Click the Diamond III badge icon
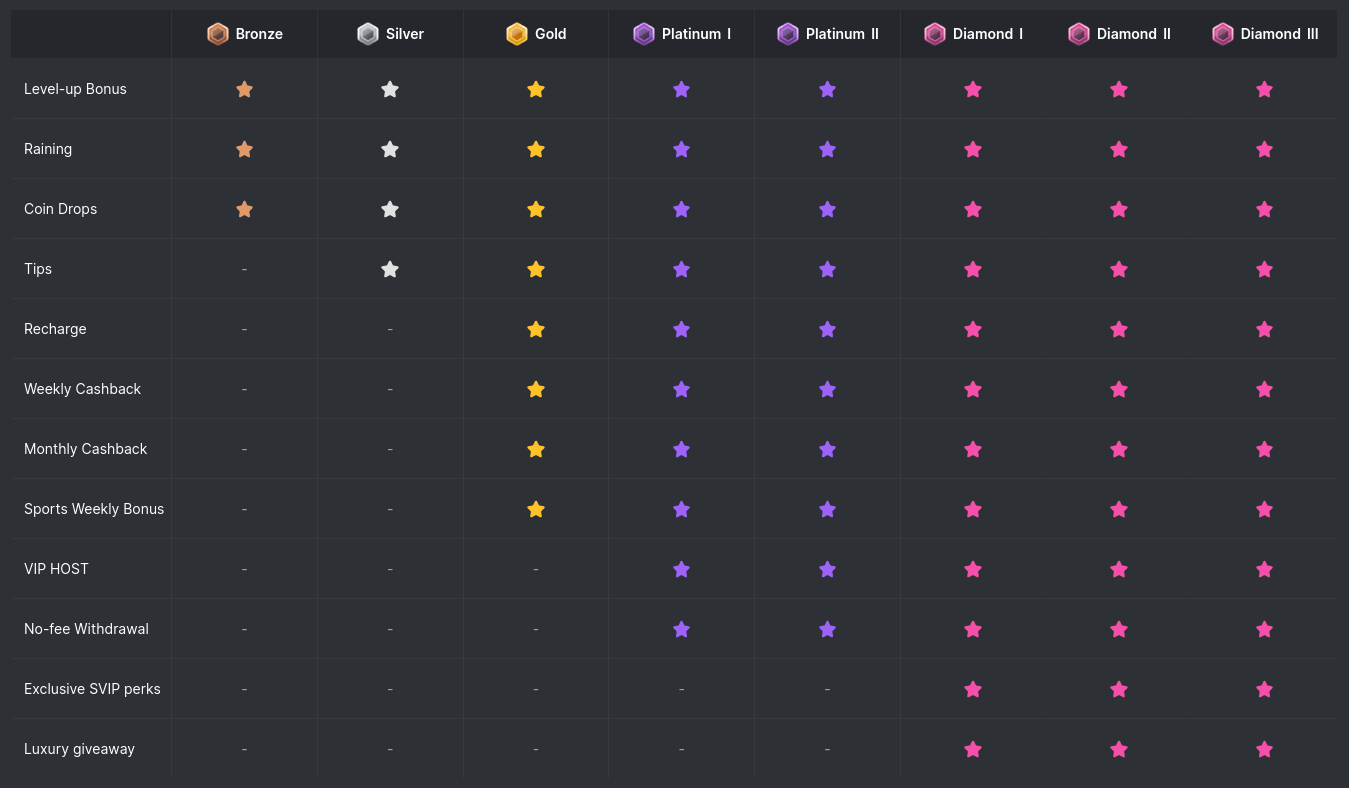The width and height of the screenshot is (1349, 788). click(1223, 34)
